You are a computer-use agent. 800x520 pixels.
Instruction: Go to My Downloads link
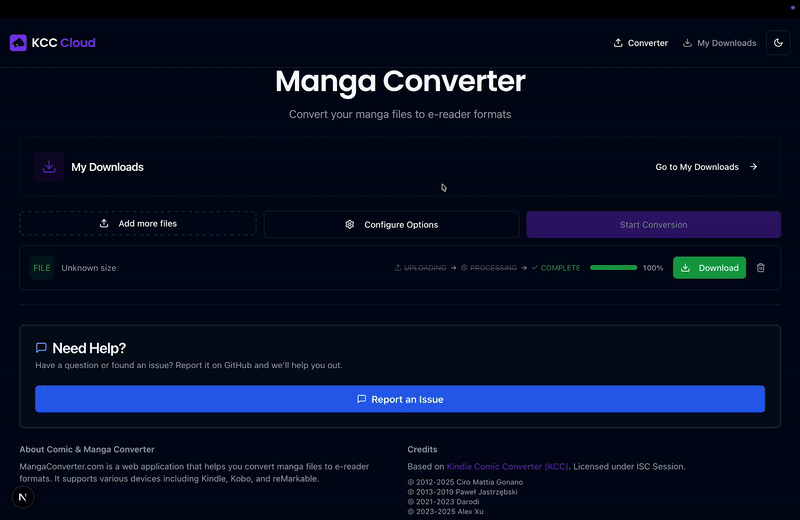706,167
